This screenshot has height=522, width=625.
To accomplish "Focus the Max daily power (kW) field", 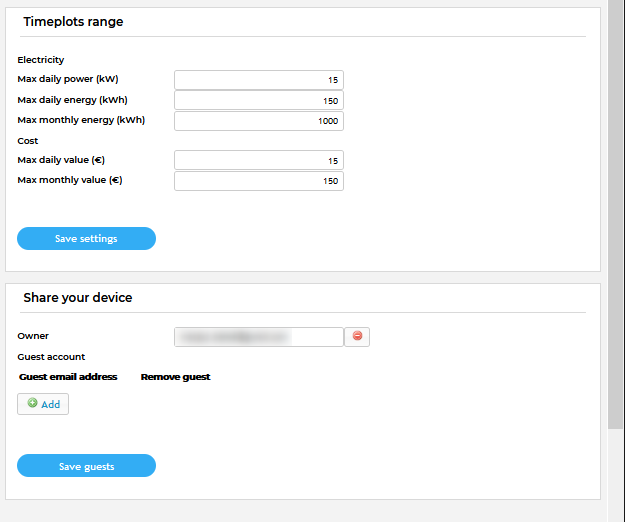I will pos(259,80).
